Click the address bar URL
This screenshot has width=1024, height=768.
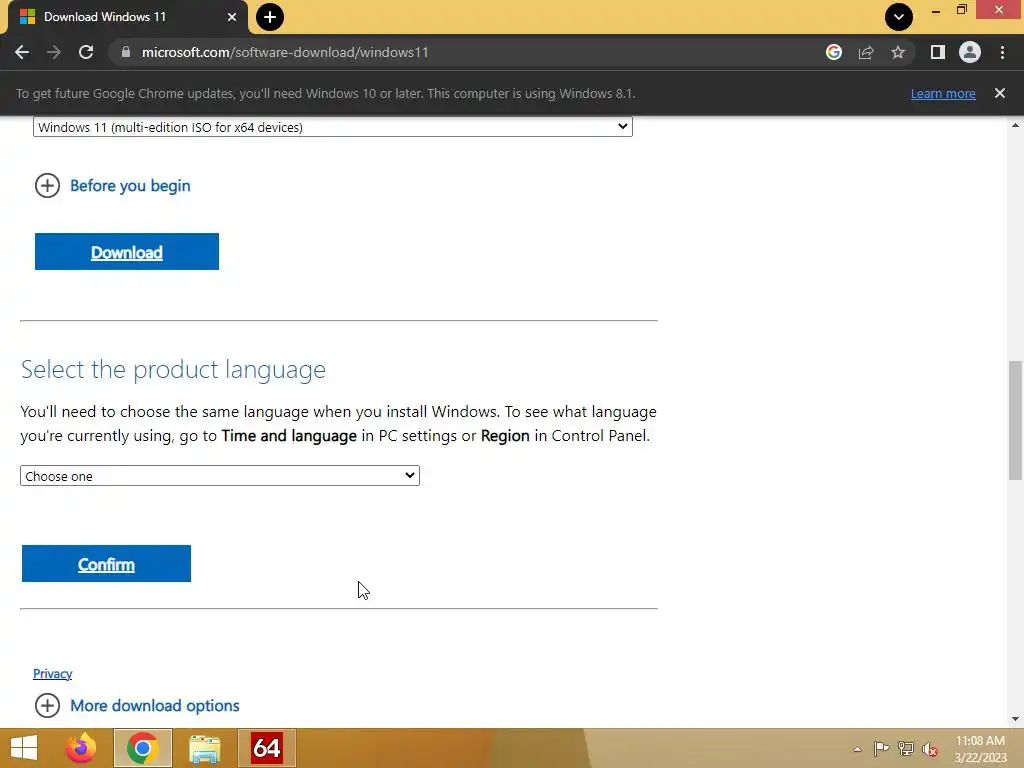click(285, 52)
